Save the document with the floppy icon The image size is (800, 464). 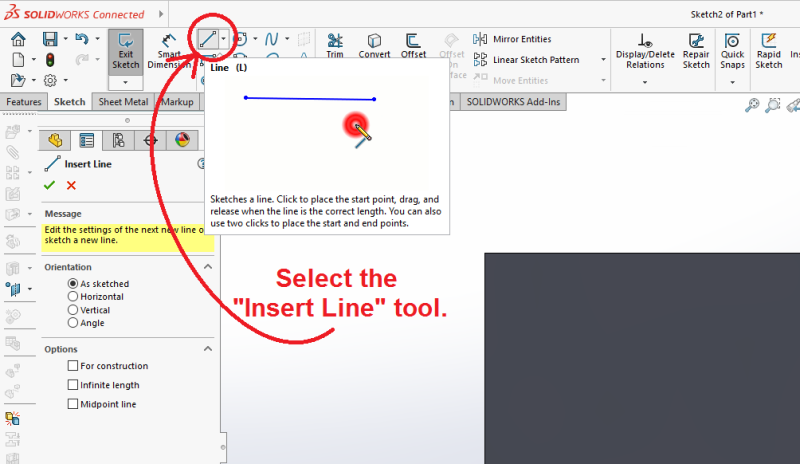[50, 39]
